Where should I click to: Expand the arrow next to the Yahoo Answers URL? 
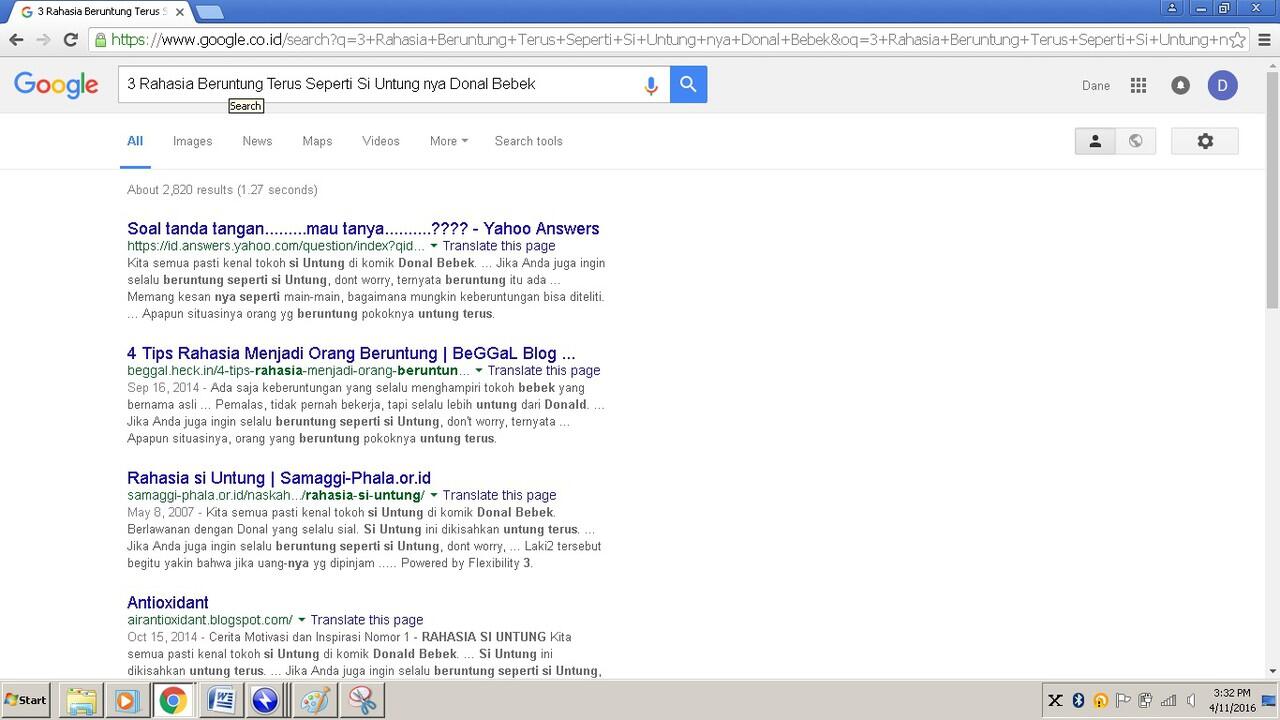coord(434,246)
